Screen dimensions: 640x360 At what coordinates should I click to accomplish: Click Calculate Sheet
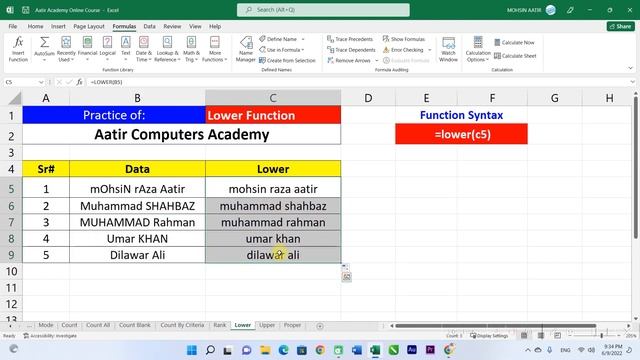[x=515, y=56]
